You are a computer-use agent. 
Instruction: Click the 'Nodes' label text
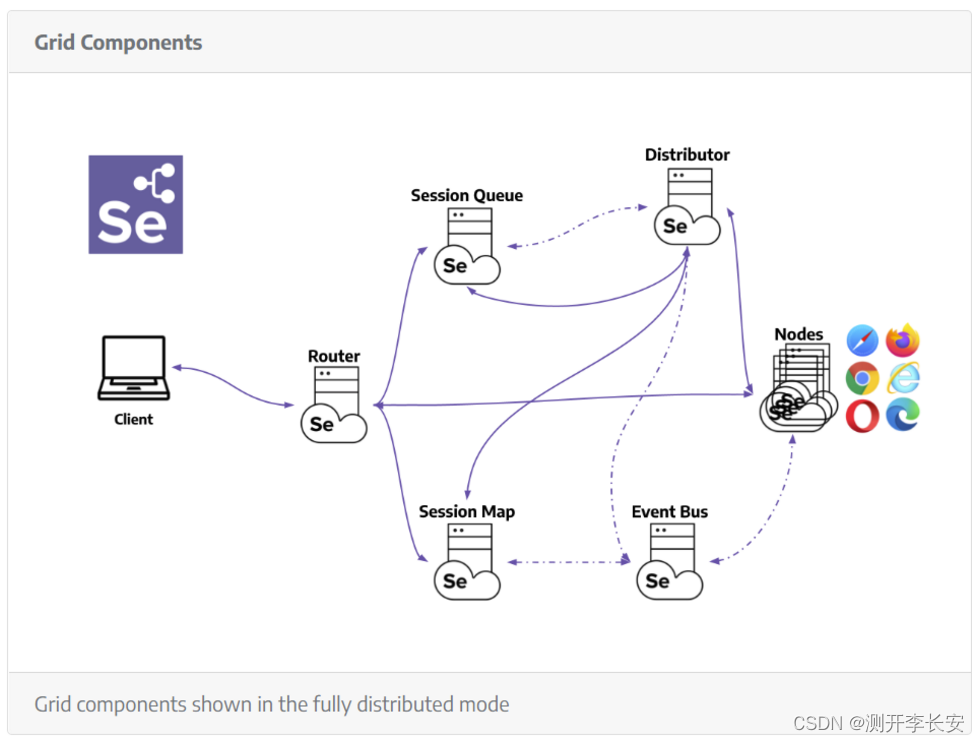point(799,334)
